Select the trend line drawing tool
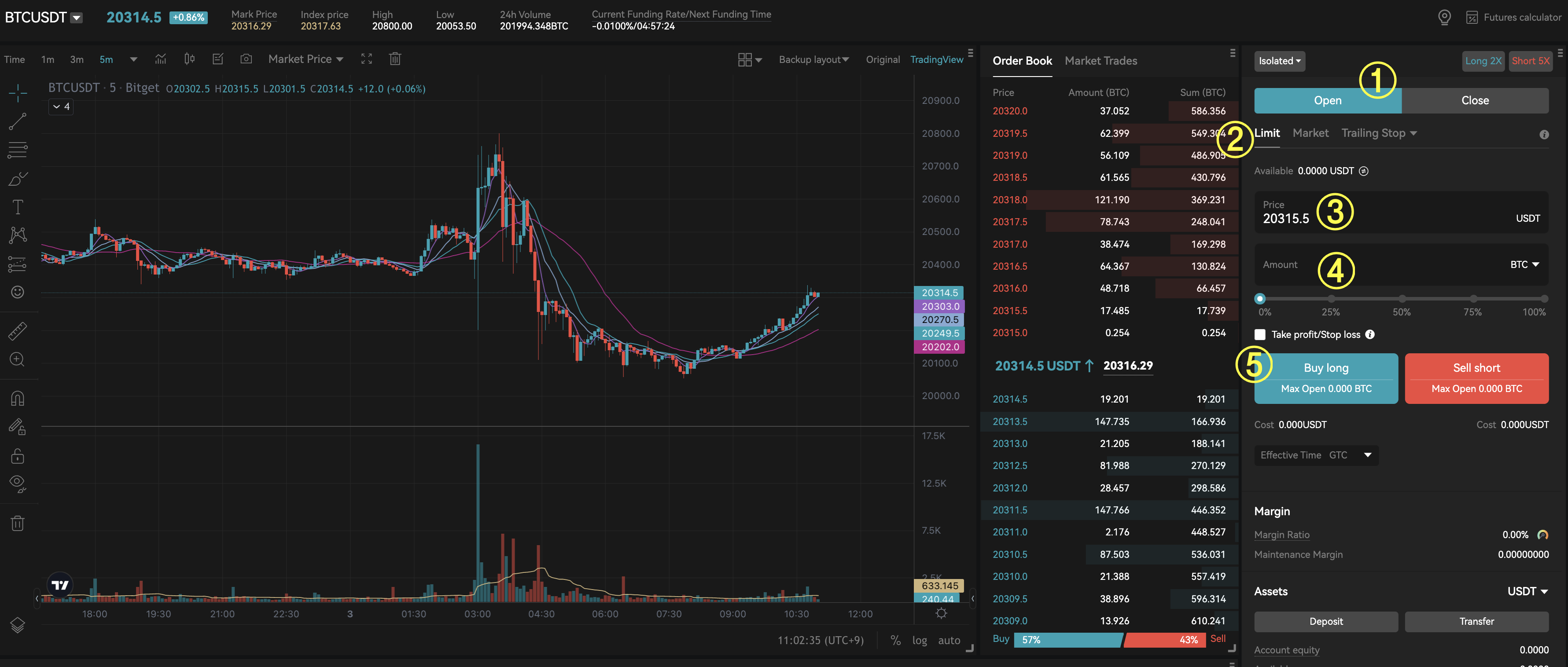 coord(18,122)
